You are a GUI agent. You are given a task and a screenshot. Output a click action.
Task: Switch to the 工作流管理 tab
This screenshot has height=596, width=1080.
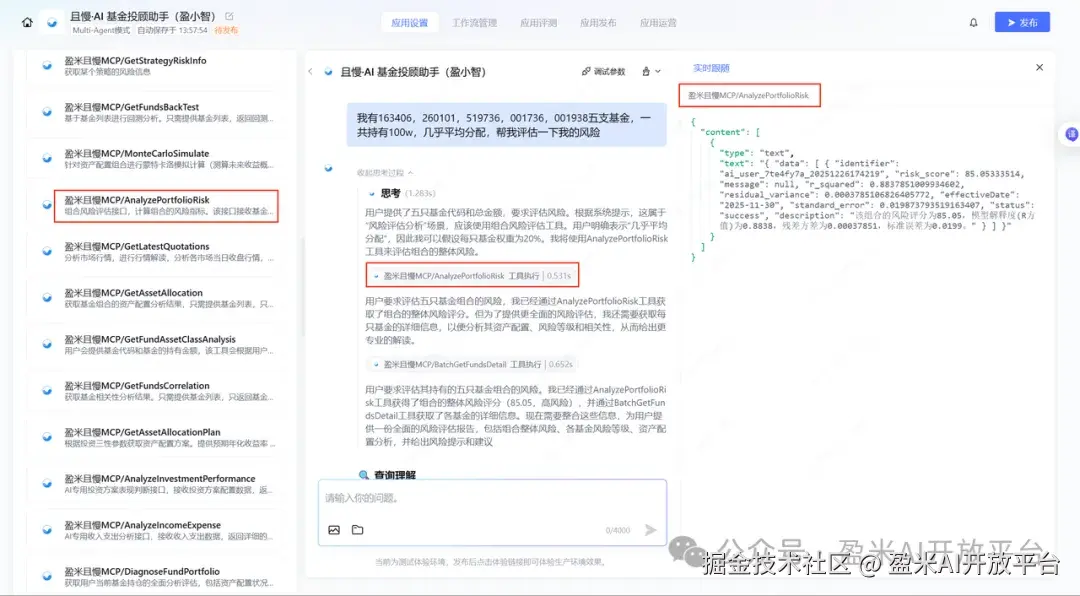click(474, 21)
